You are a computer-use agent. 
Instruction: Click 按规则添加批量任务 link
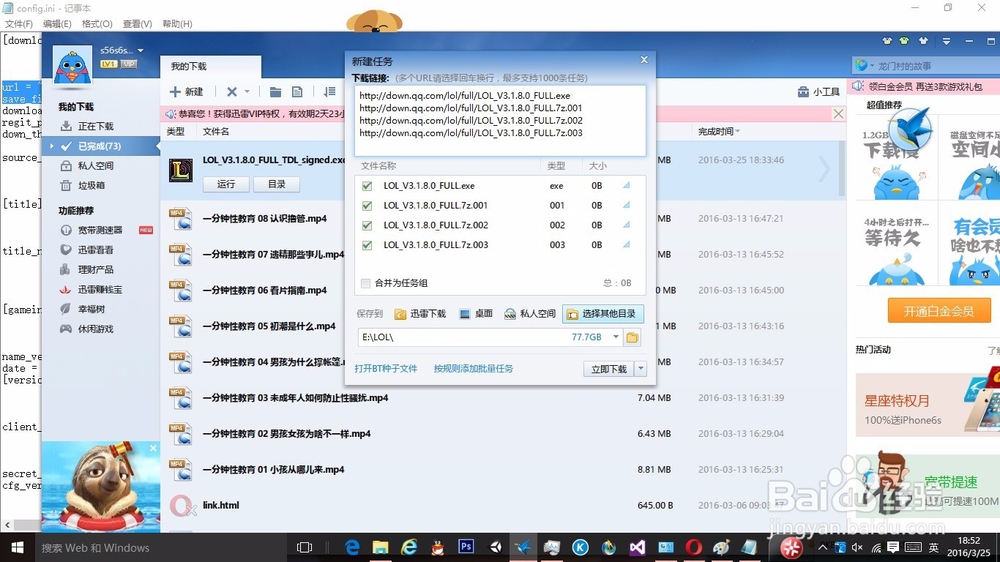(x=473, y=369)
